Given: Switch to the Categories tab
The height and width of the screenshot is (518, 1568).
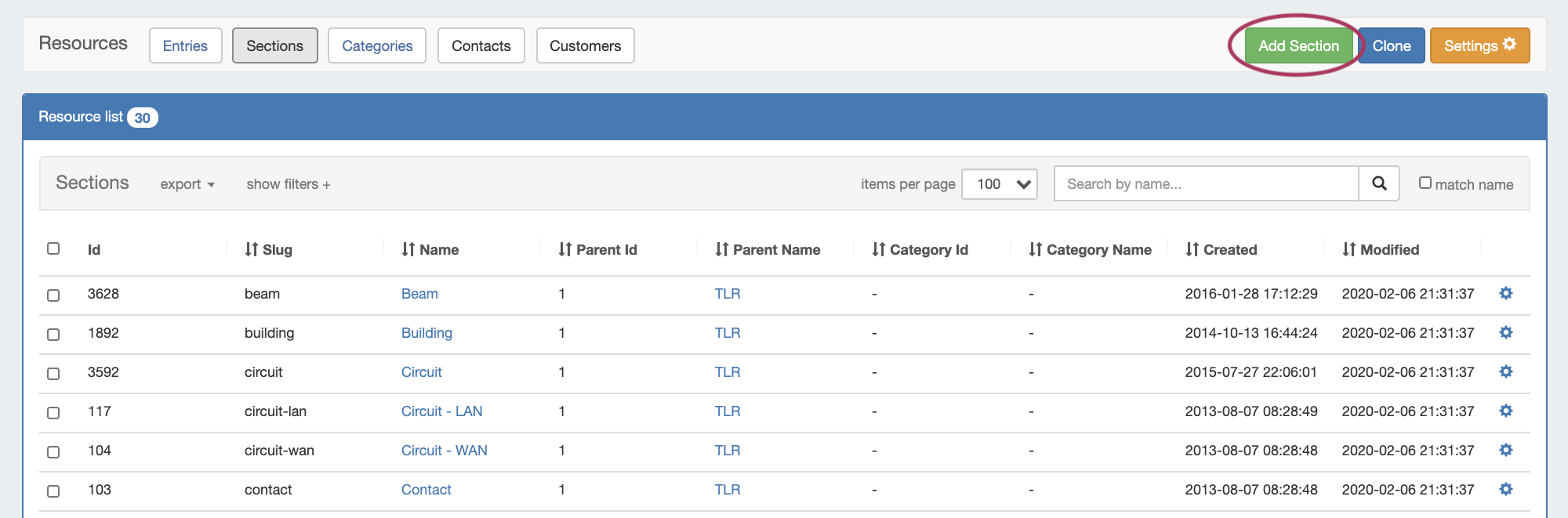Looking at the screenshot, I should coord(377,46).
